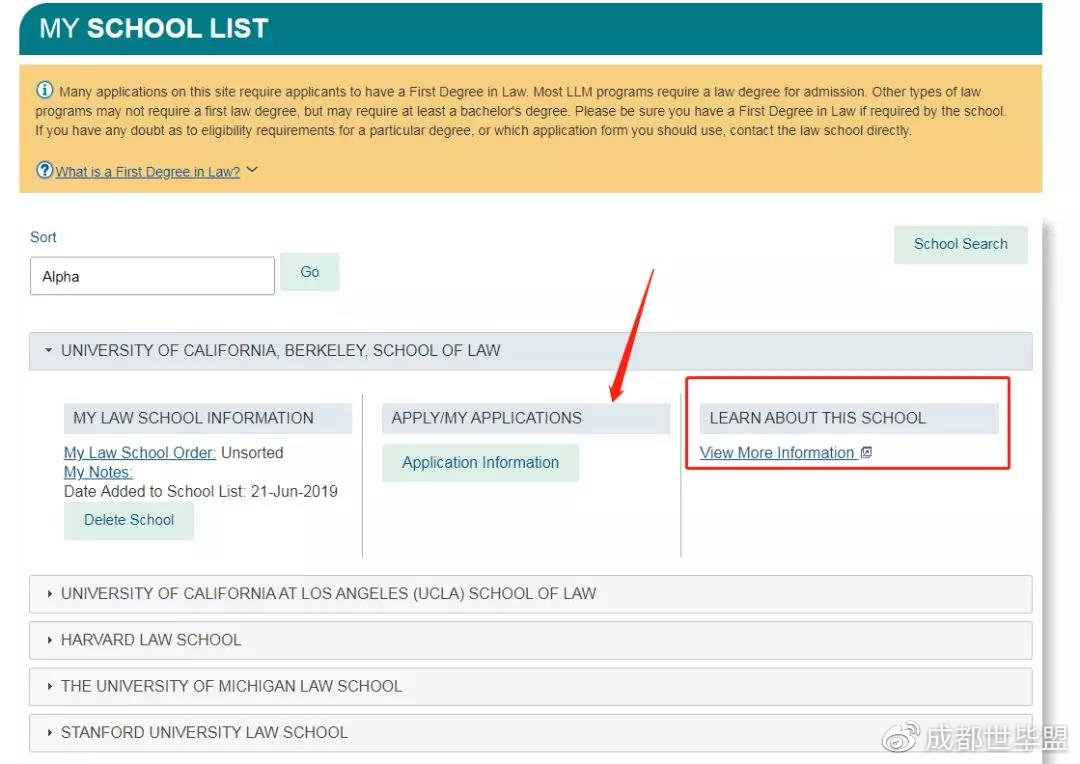Image resolution: width=1080 pixels, height=764 pixels.
Task: Click the Application Information button
Action: (480, 462)
